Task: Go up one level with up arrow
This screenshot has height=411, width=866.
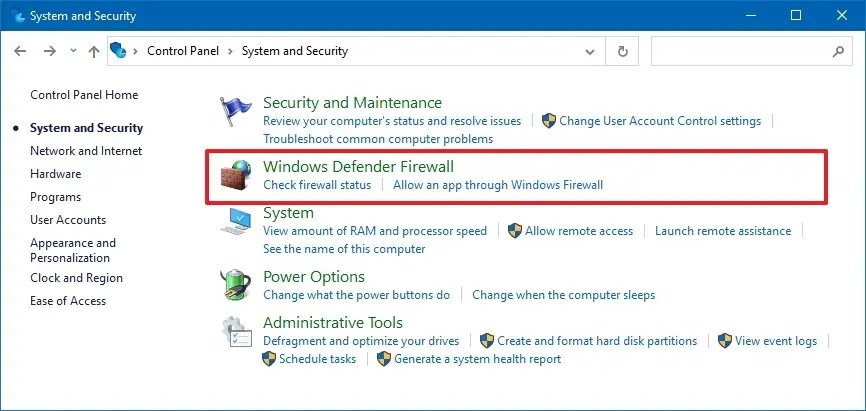Action: (x=94, y=51)
